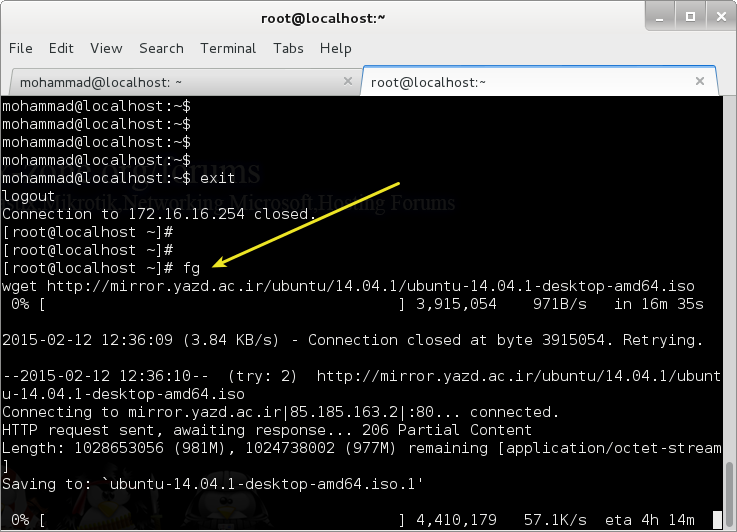Open the Tabs menu
The height and width of the screenshot is (532, 737).
click(288, 48)
